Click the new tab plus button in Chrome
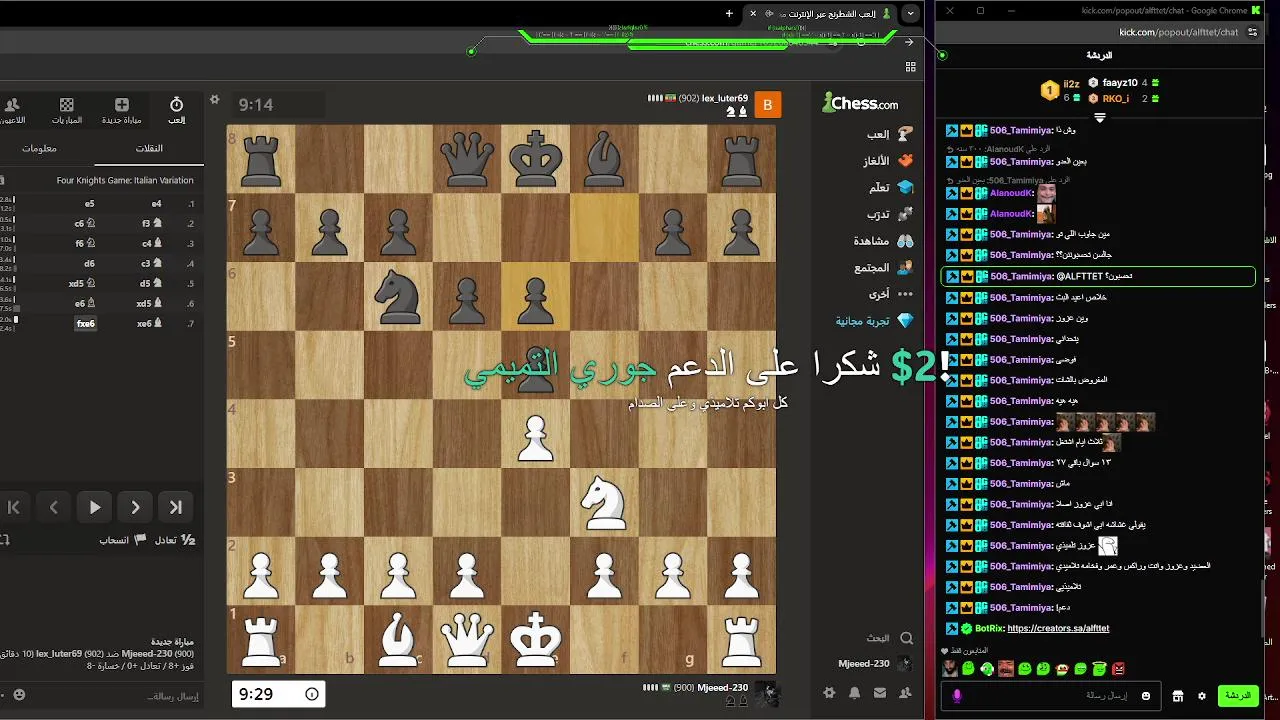Viewport: 1280px width, 720px height. (x=729, y=13)
